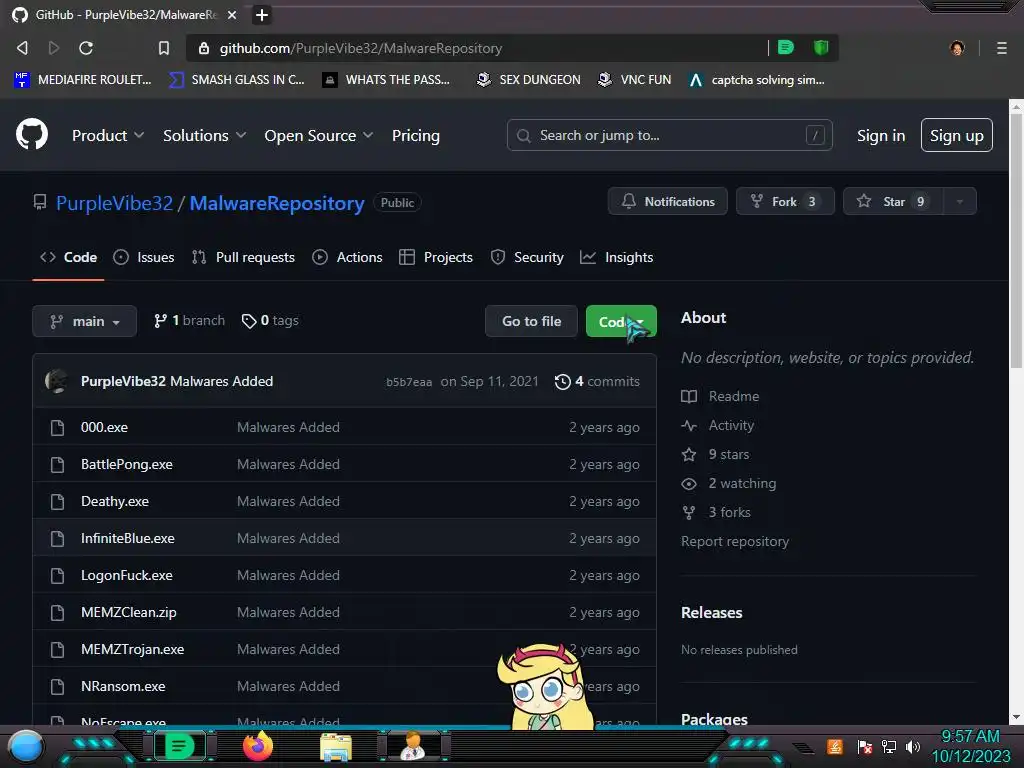Image resolution: width=1024 pixels, height=768 pixels.
Task: Fork the repository
Action: tap(785, 201)
